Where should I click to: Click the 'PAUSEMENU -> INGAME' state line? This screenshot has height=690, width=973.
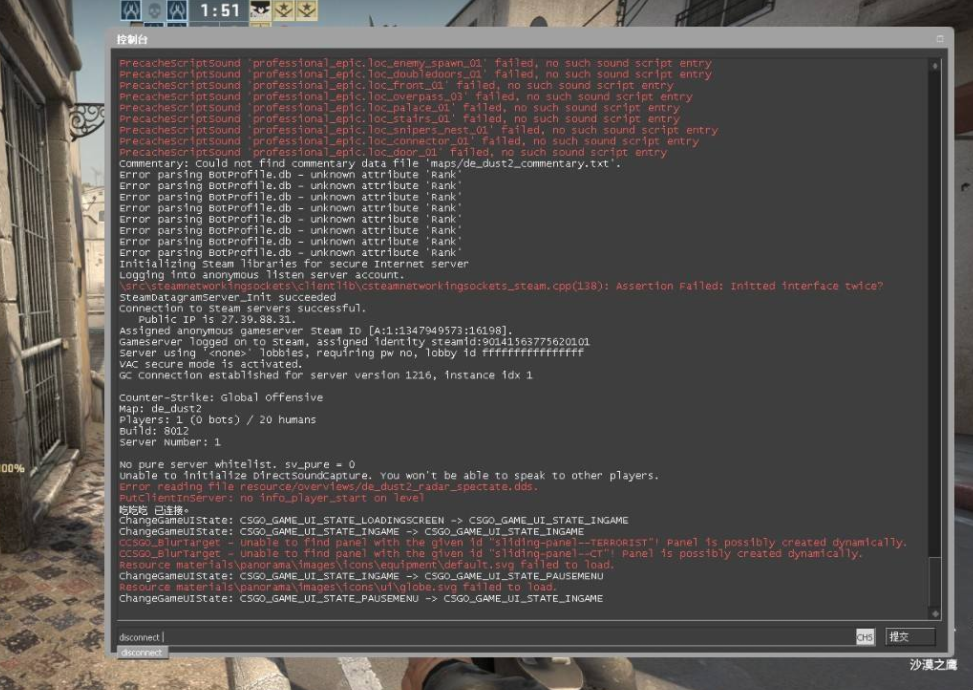click(361, 598)
